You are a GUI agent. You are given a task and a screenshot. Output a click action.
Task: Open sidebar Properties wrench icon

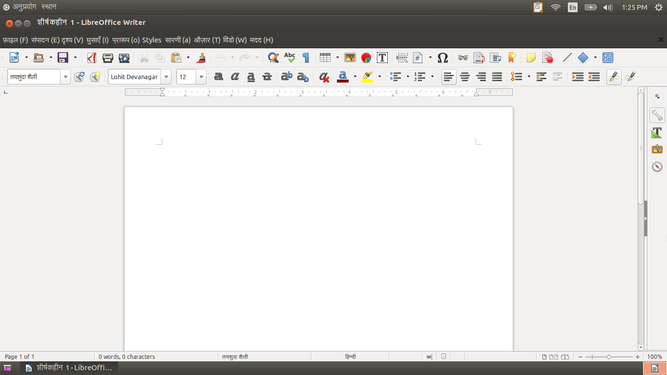pyautogui.click(x=657, y=115)
